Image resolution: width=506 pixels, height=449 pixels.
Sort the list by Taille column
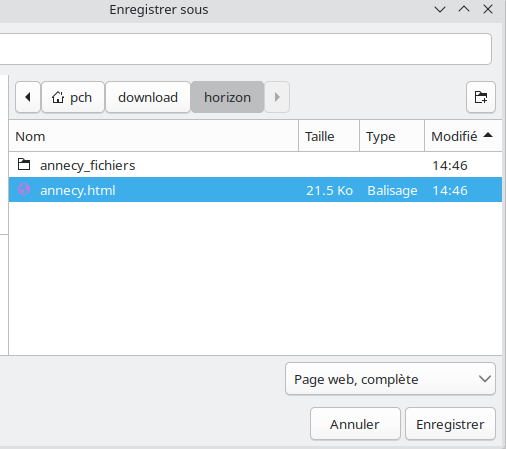point(329,136)
